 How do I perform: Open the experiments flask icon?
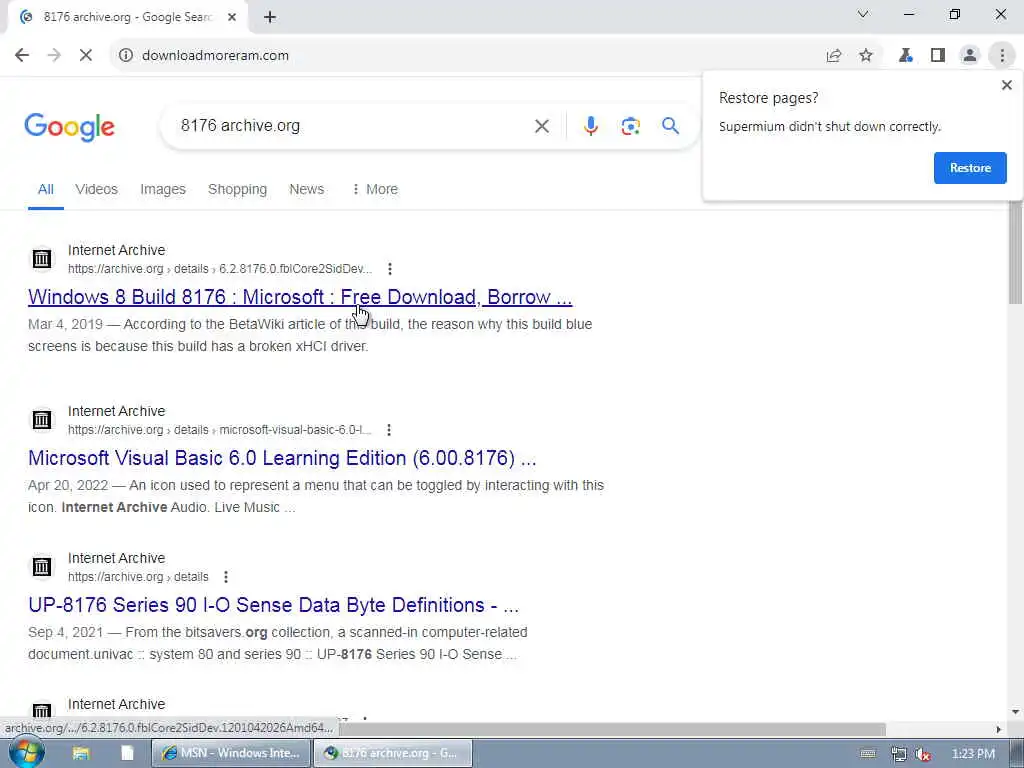tap(905, 56)
